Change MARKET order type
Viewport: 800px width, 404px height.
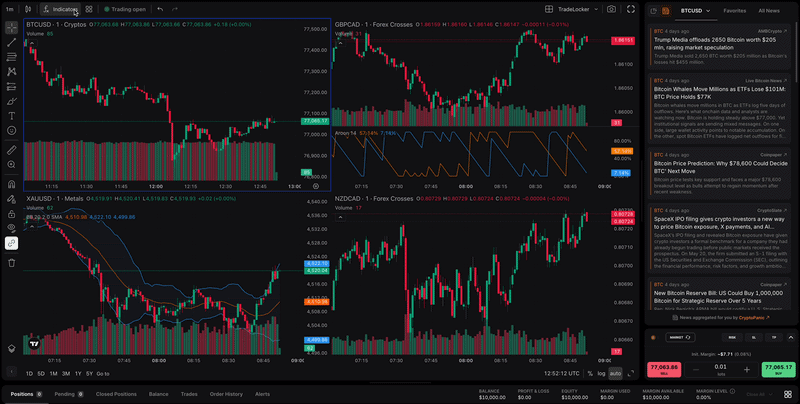click(680, 337)
